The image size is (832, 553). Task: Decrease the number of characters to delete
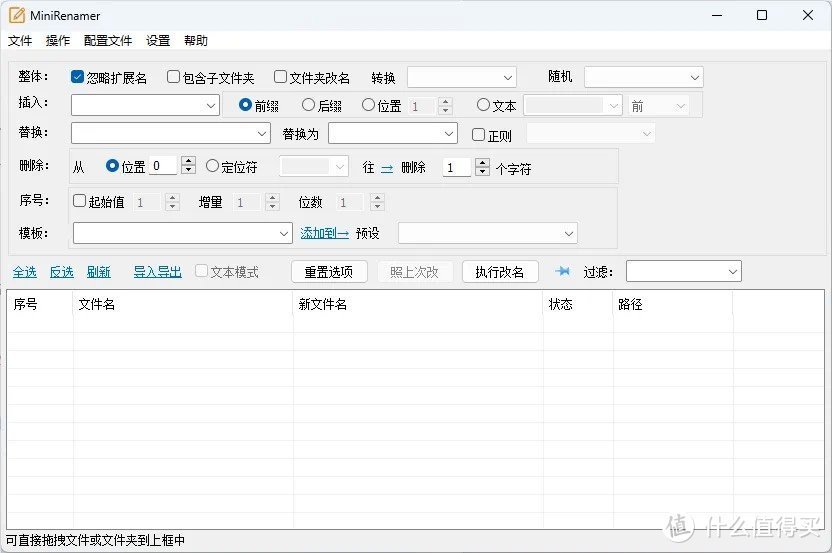482,172
